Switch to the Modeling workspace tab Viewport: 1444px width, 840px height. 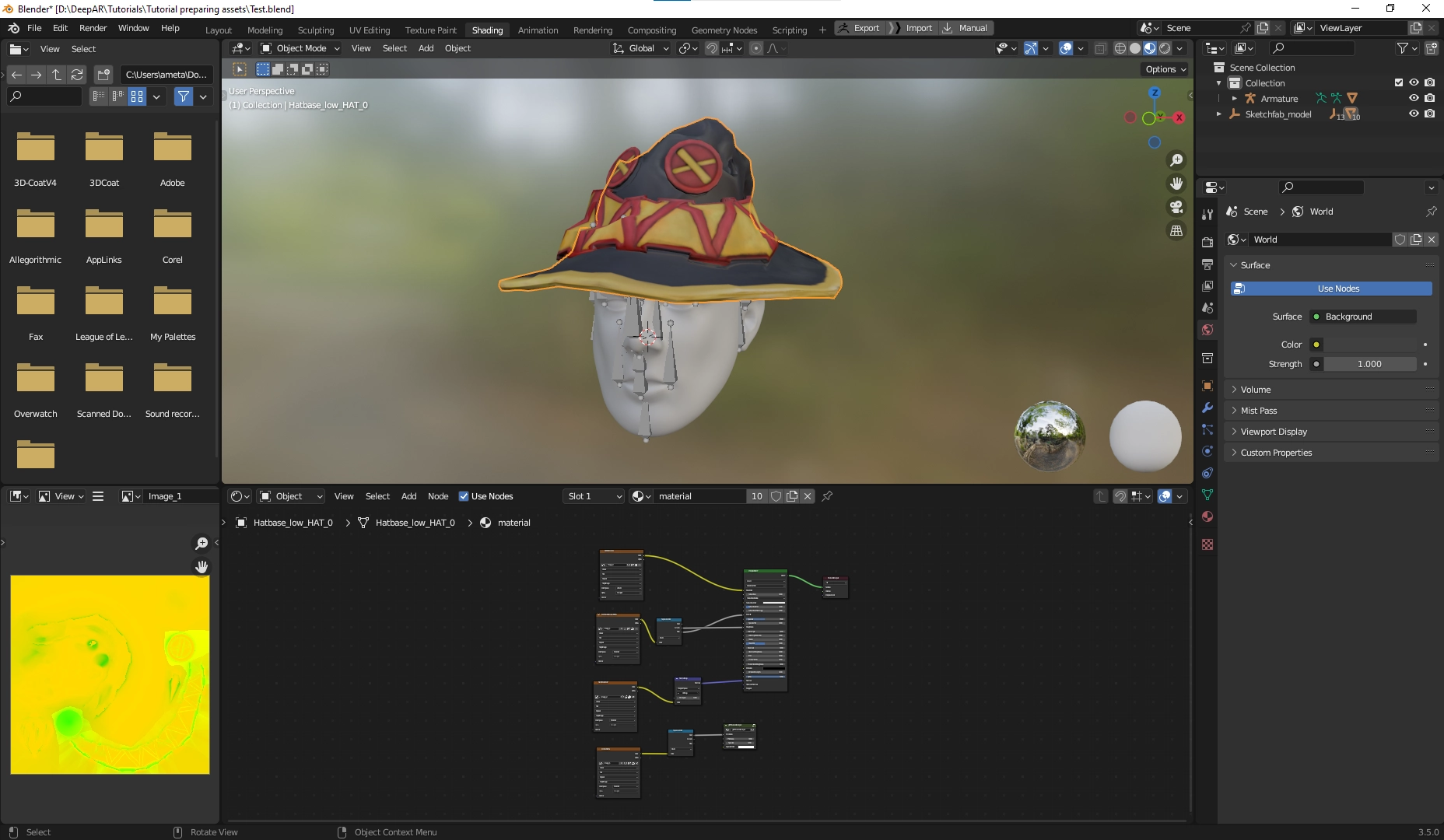(265, 30)
